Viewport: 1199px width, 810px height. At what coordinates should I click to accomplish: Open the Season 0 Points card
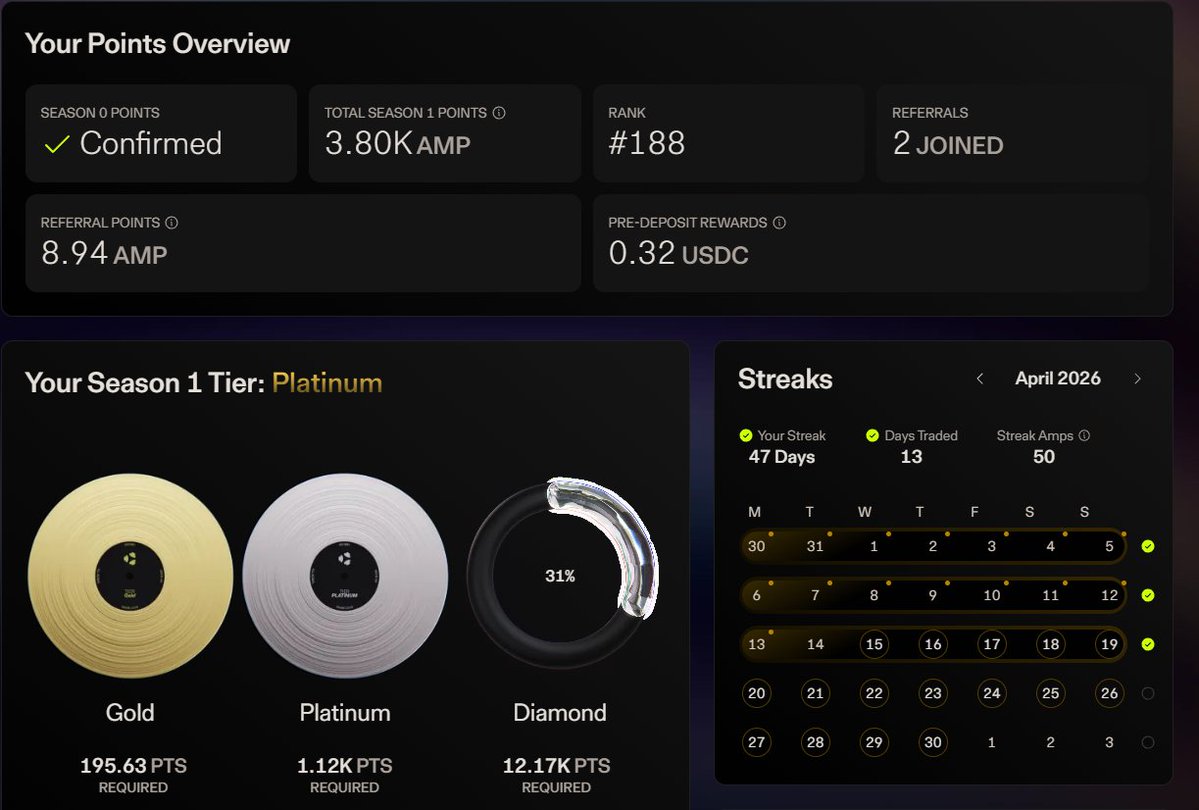pyautogui.click(x=161, y=133)
